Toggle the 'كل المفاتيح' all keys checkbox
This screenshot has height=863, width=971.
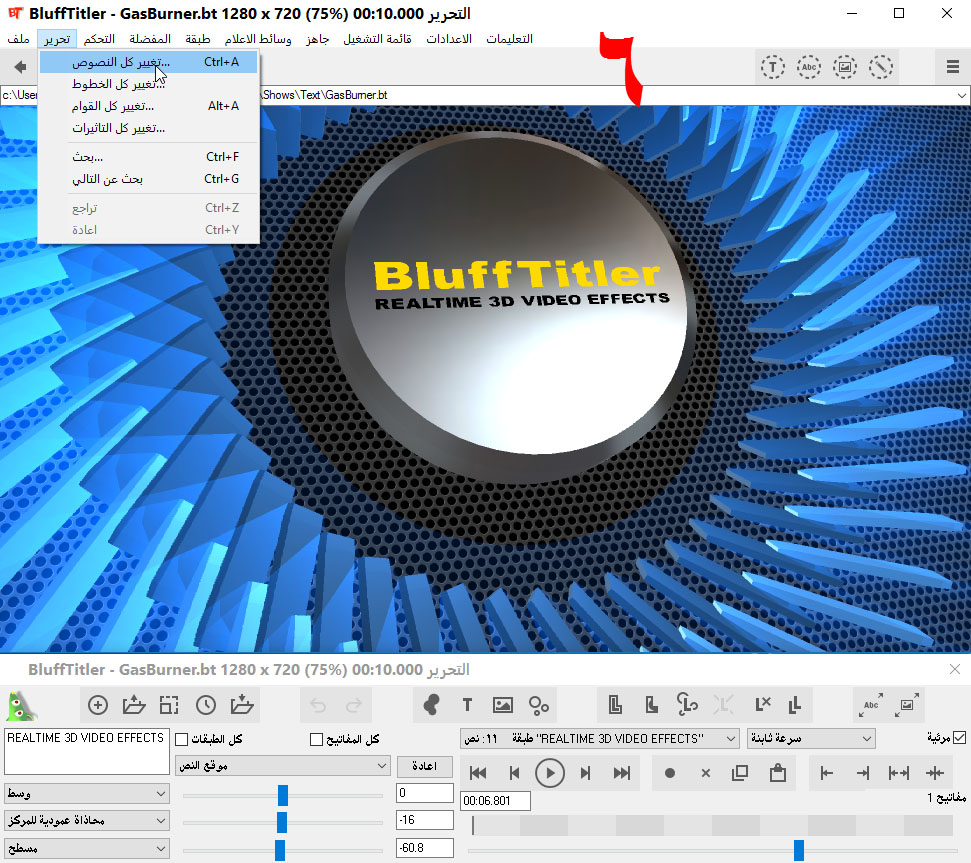point(316,740)
